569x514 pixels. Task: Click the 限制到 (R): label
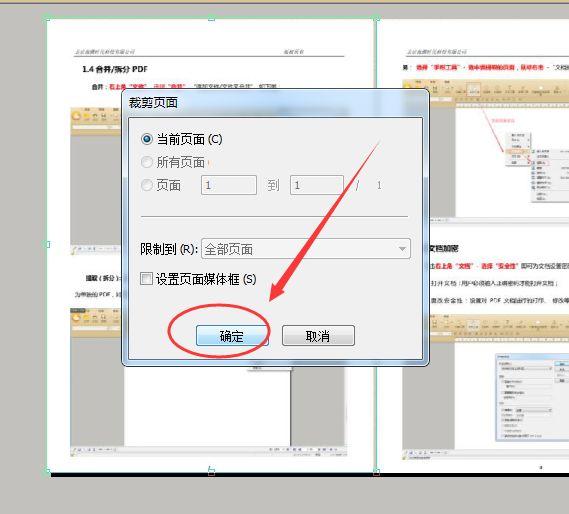(169, 249)
